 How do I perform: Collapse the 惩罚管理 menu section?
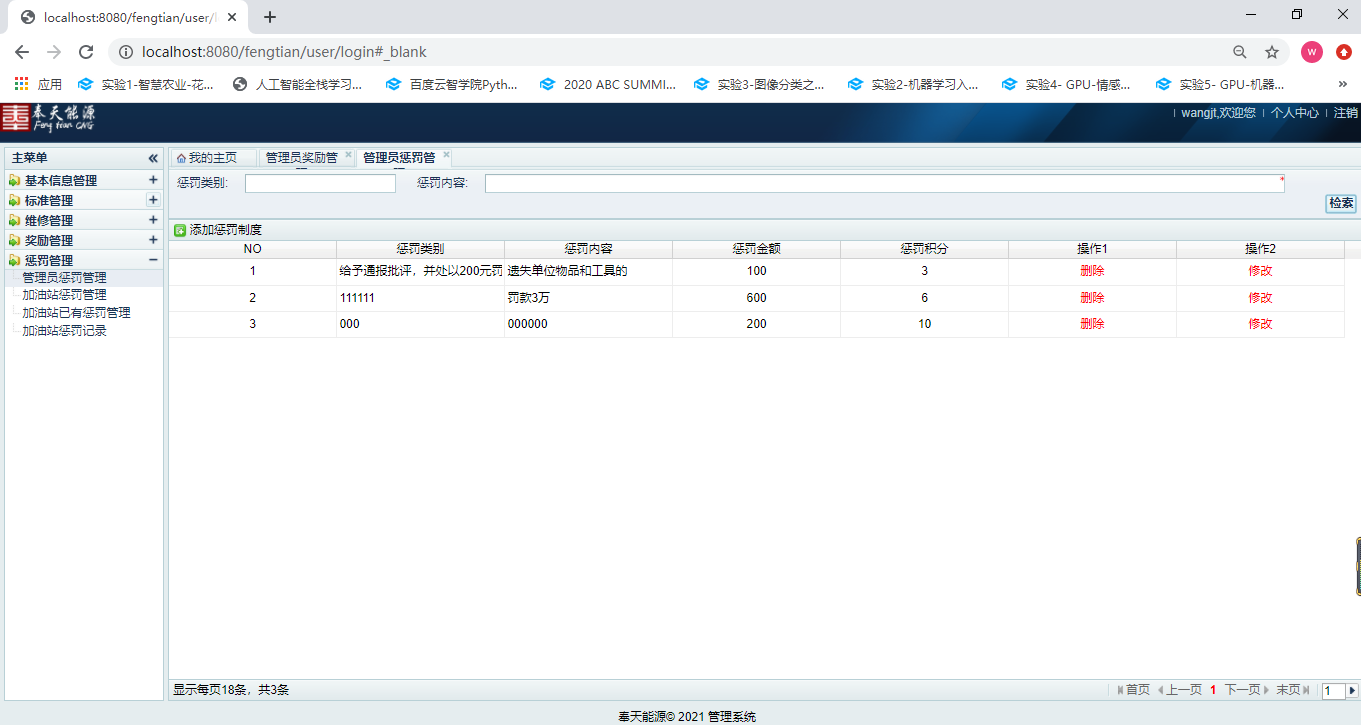point(153,260)
